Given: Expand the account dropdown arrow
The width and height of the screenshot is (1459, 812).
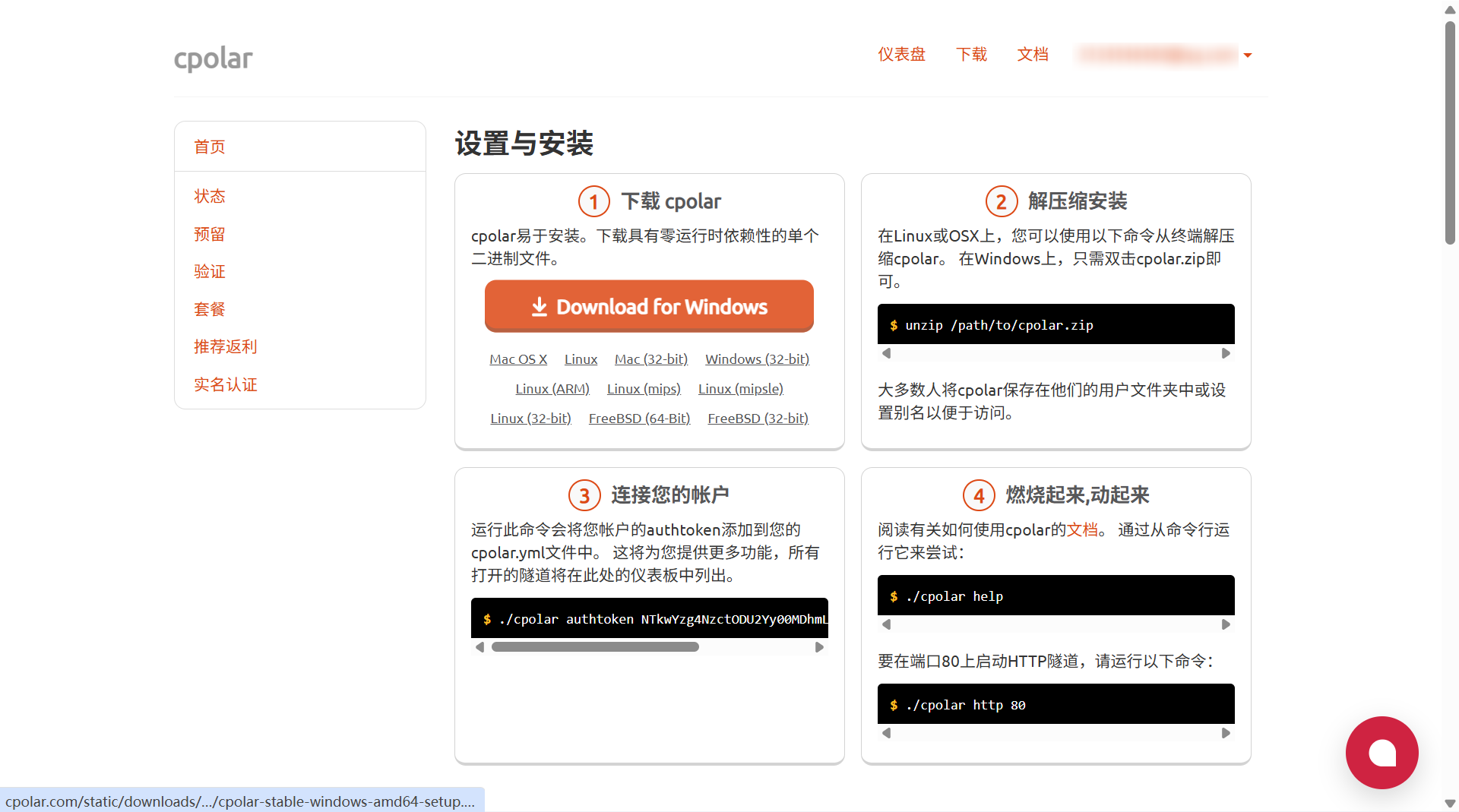Looking at the screenshot, I should 1247,55.
